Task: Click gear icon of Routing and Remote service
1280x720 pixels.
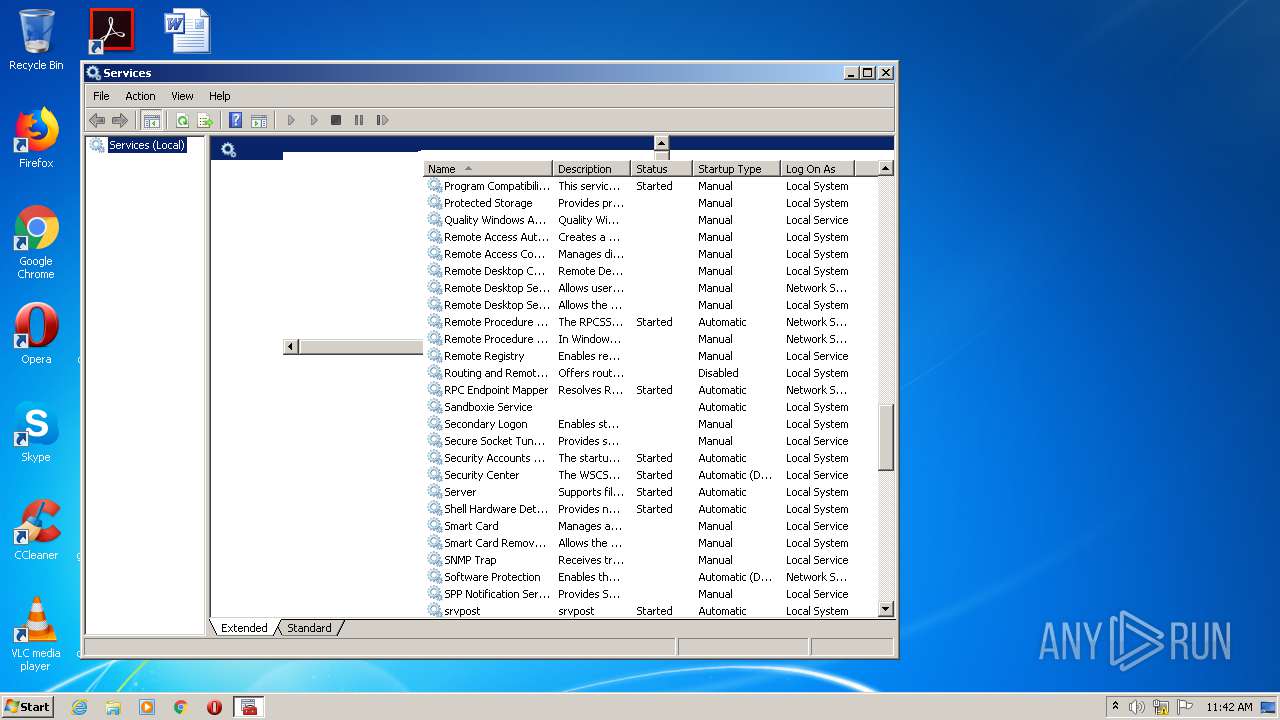Action: (435, 373)
